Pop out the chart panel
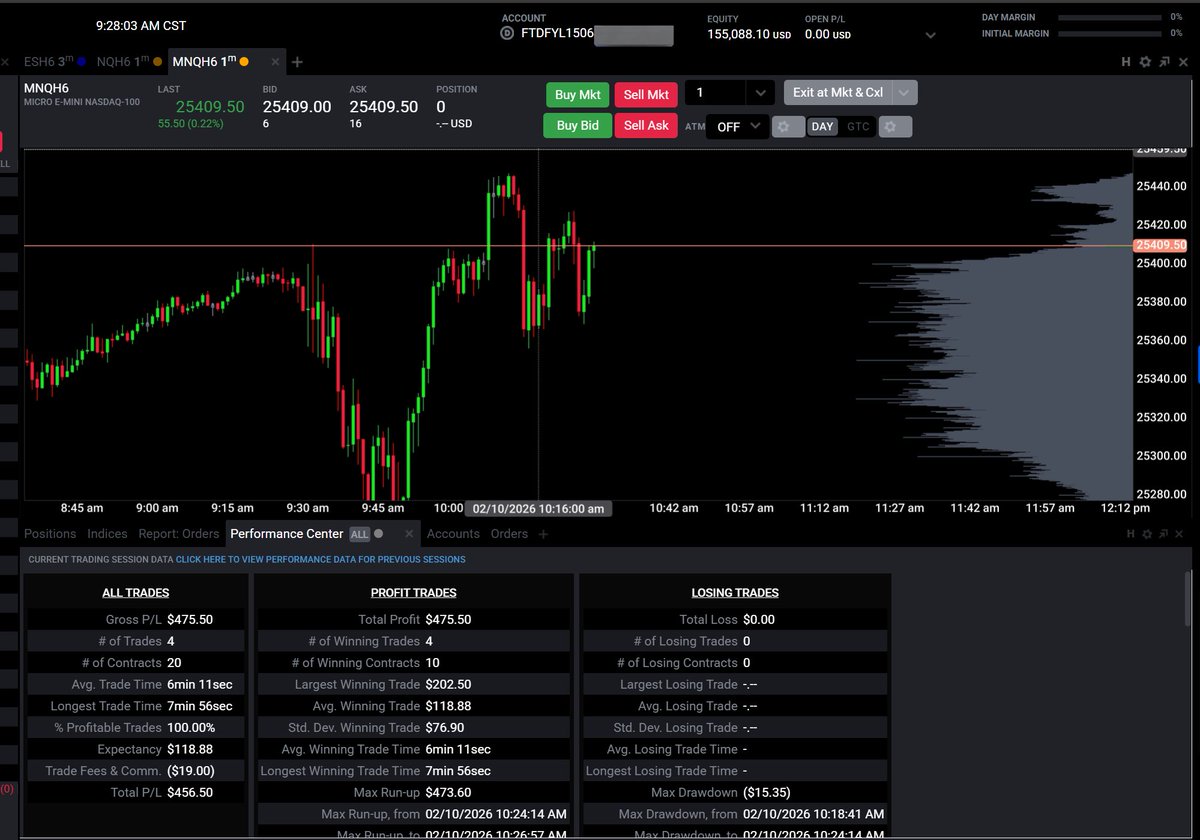 tap(1164, 62)
